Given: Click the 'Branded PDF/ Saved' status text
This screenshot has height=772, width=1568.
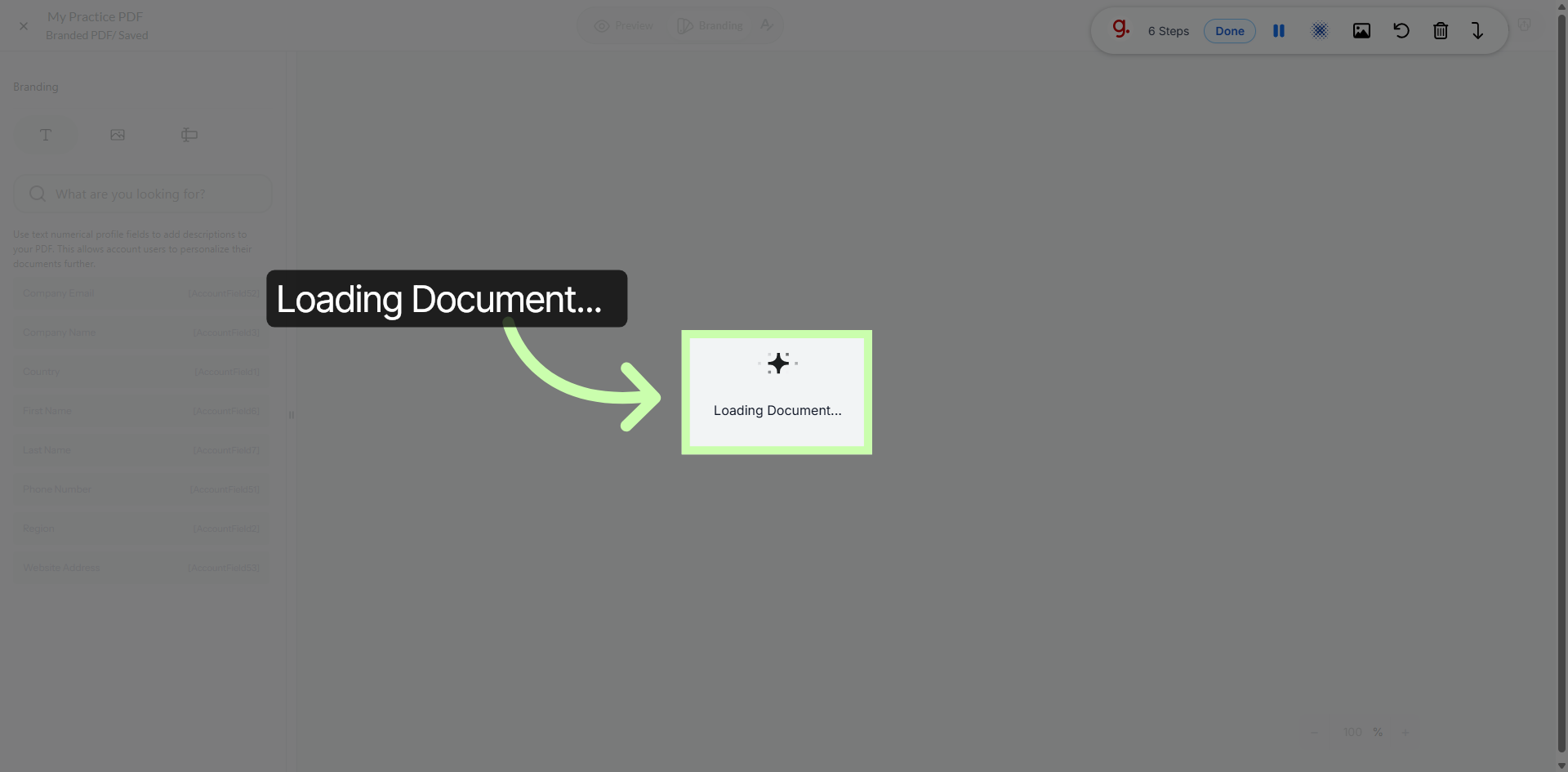Looking at the screenshot, I should pos(97,35).
